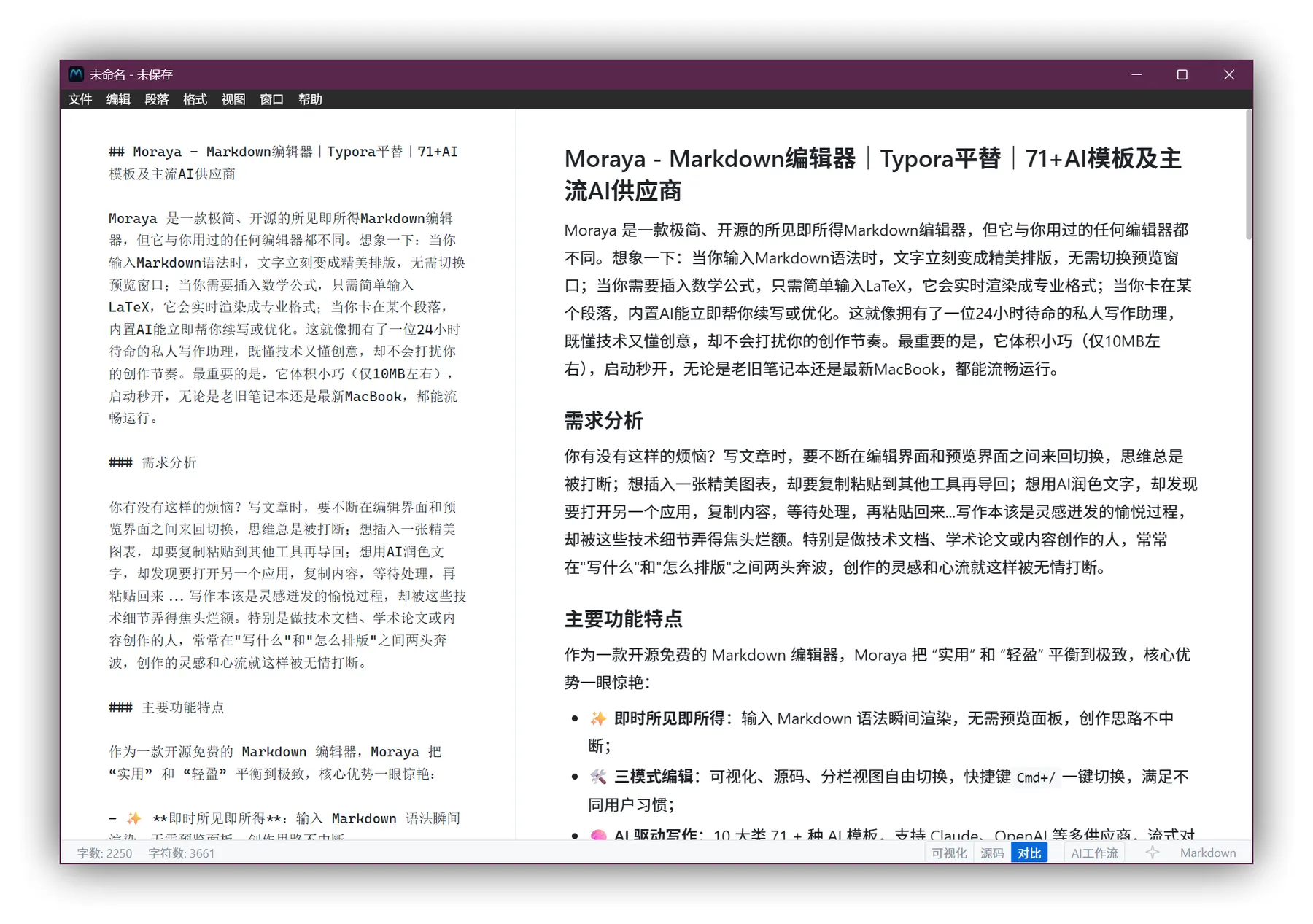Click the sparkle AI icon in the status bar
Image resolution: width=1313 pixels, height=924 pixels.
[1151, 853]
